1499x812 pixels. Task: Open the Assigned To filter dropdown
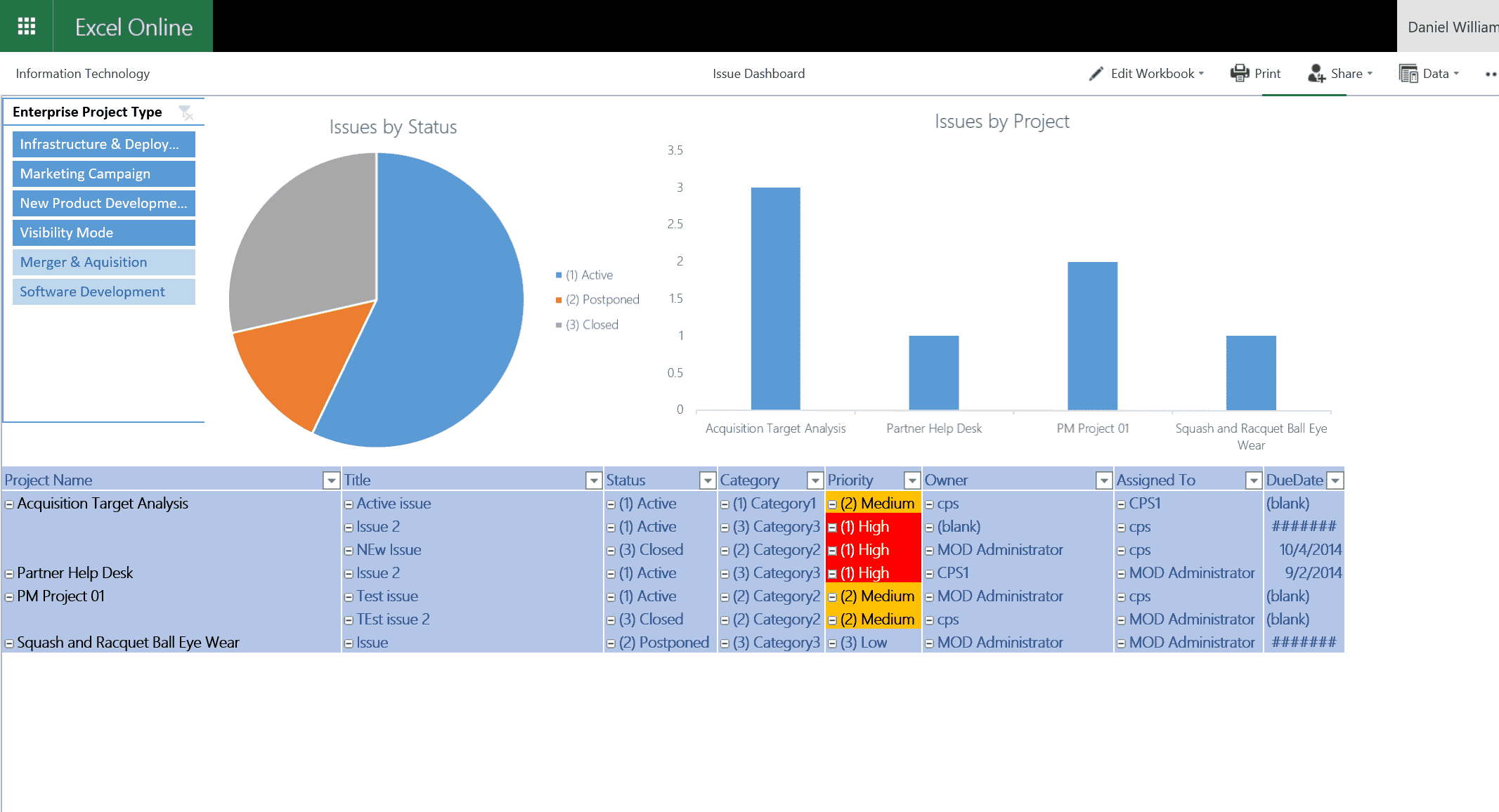tap(1254, 480)
